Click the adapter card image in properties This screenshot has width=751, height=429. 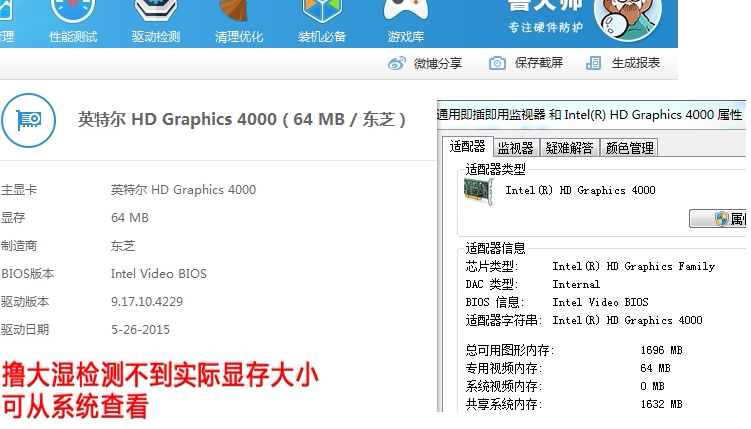tap(479, 191)
